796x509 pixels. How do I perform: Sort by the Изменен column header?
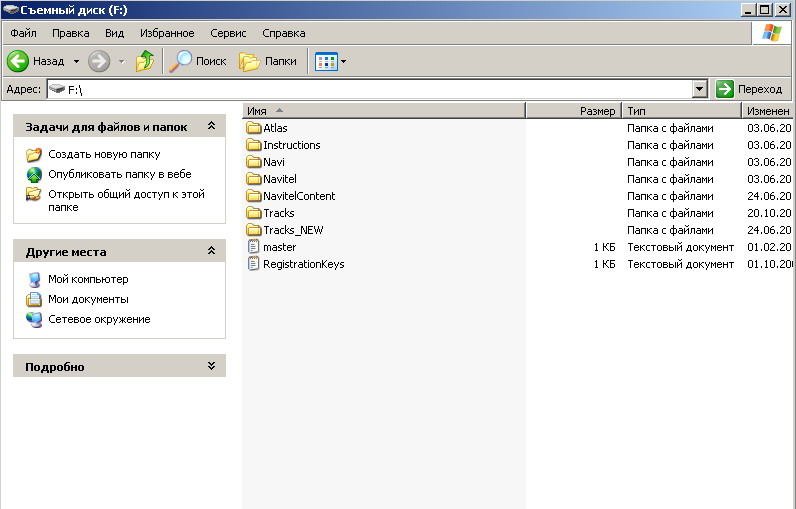tap(768, 111)
